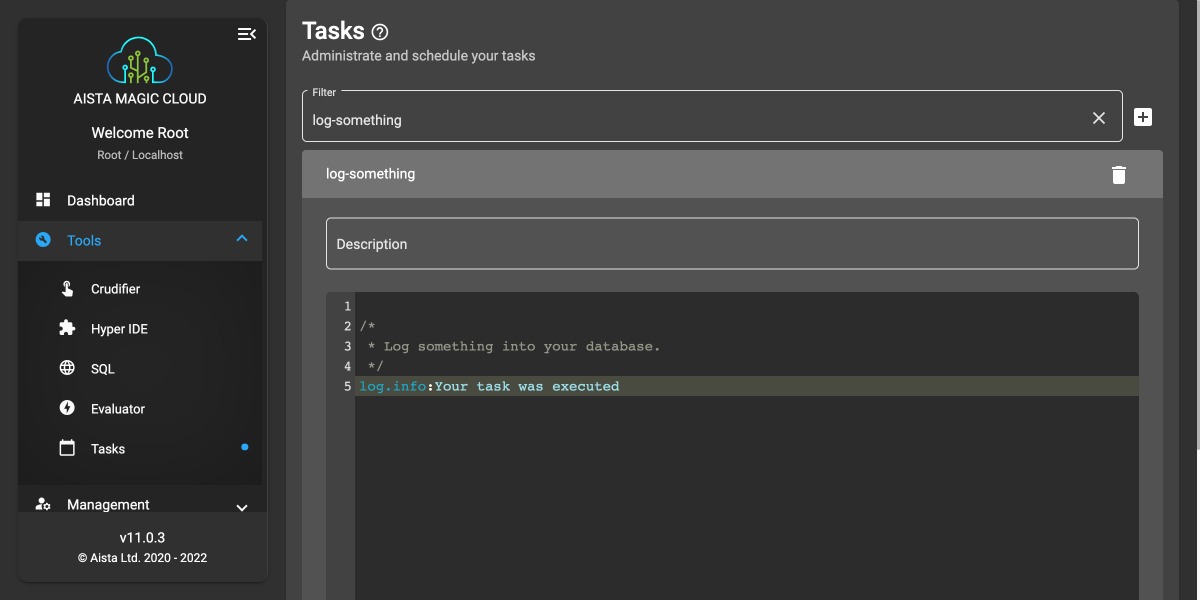
Task: Click the Description input field
Action: tap(732, 244)
